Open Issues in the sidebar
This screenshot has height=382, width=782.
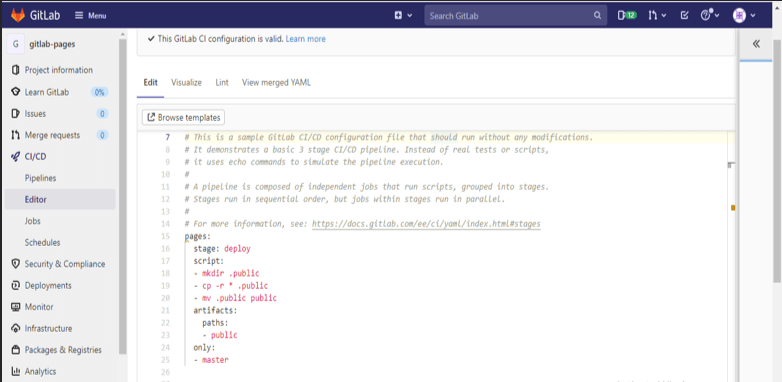pyautogui.click(x=35, y=114)
